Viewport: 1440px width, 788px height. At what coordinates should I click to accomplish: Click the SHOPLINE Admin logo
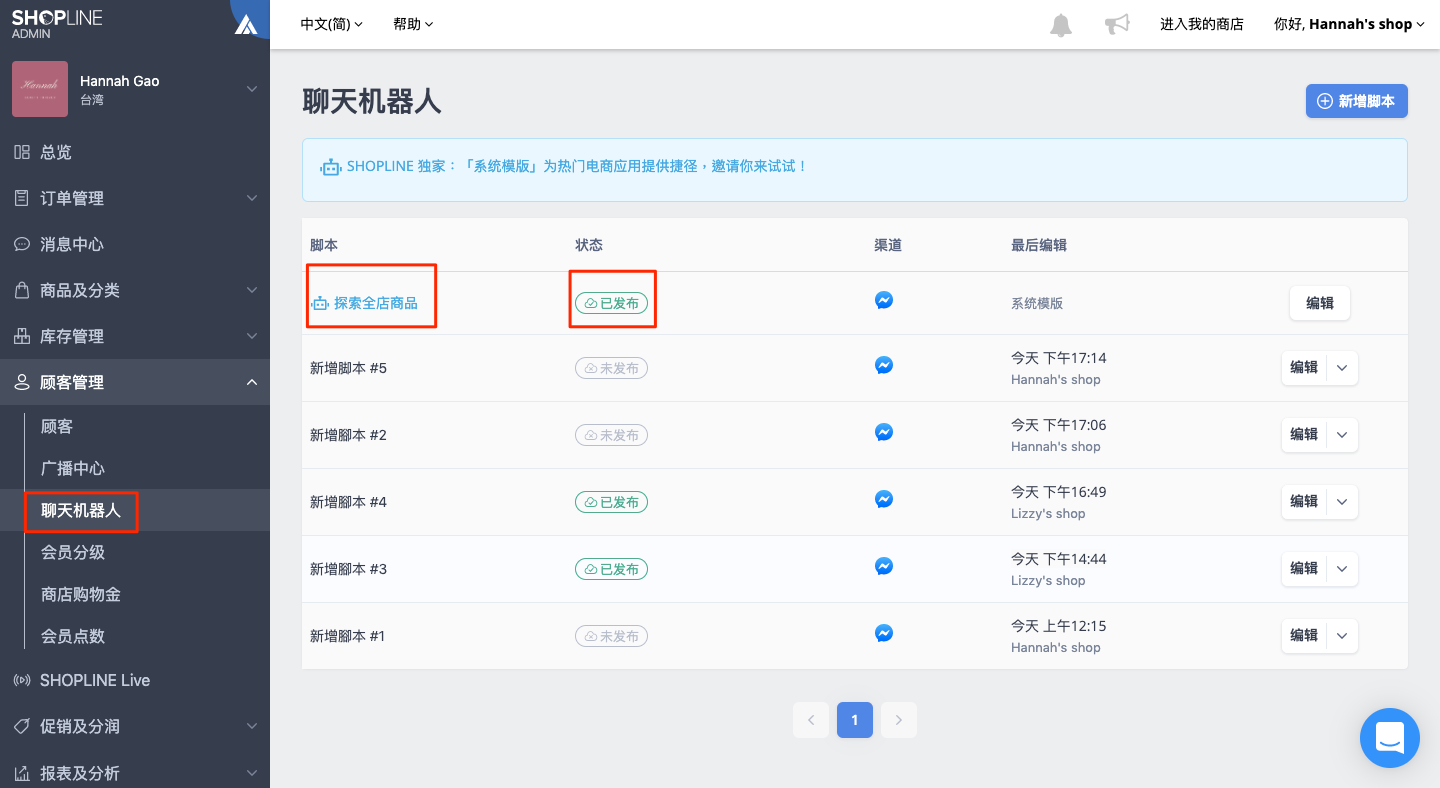pos(57,24)
